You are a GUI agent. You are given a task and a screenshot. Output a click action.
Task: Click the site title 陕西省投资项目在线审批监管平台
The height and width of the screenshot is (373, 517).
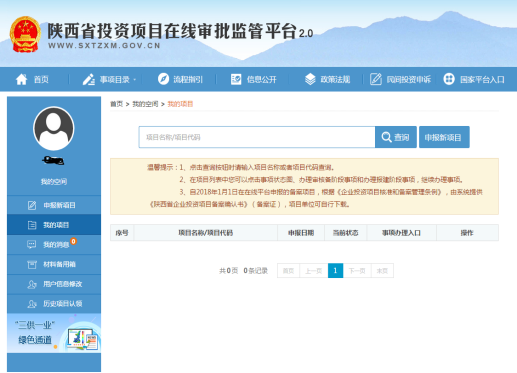[172, 31]
